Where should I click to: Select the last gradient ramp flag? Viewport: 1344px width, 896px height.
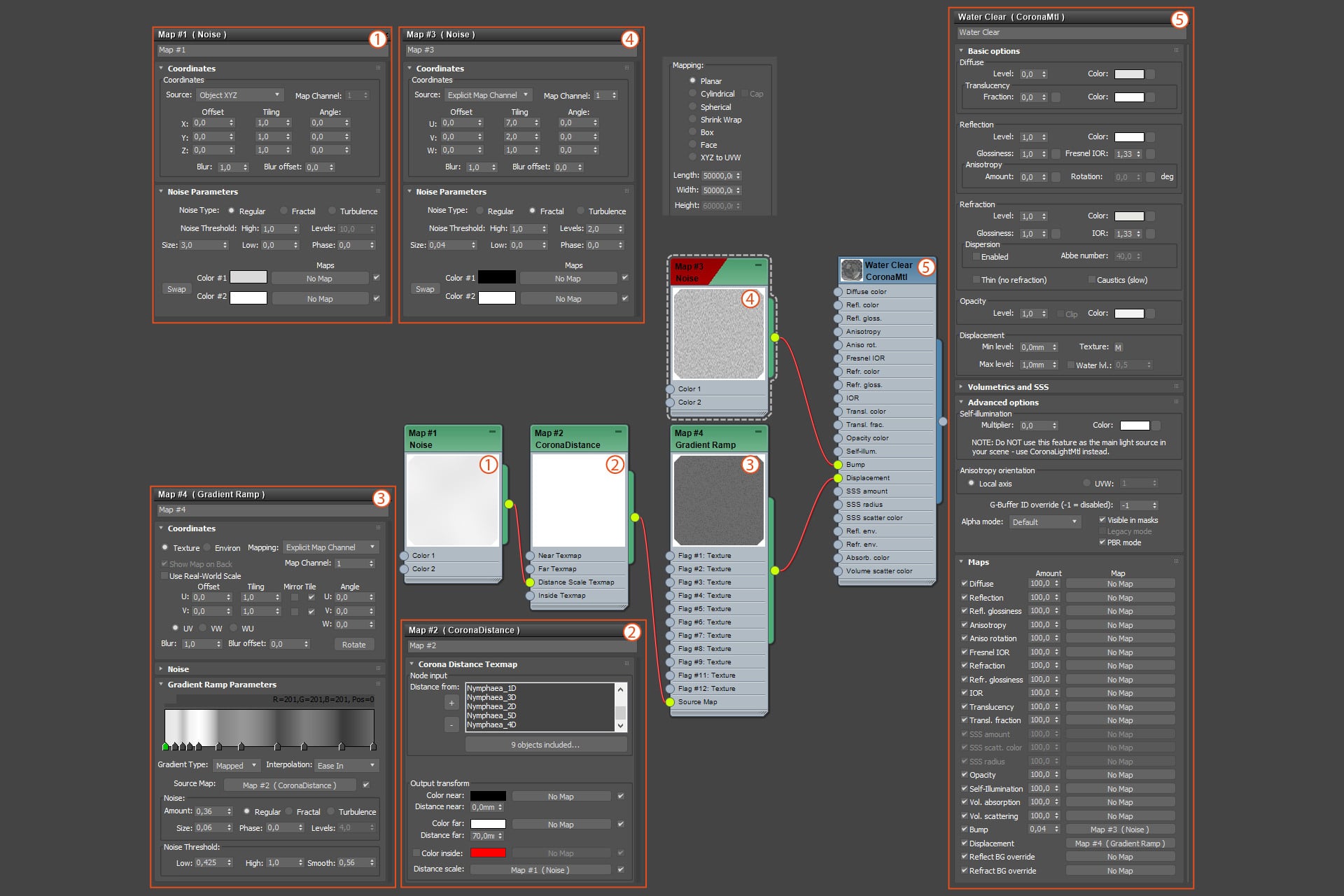[373, 746]
